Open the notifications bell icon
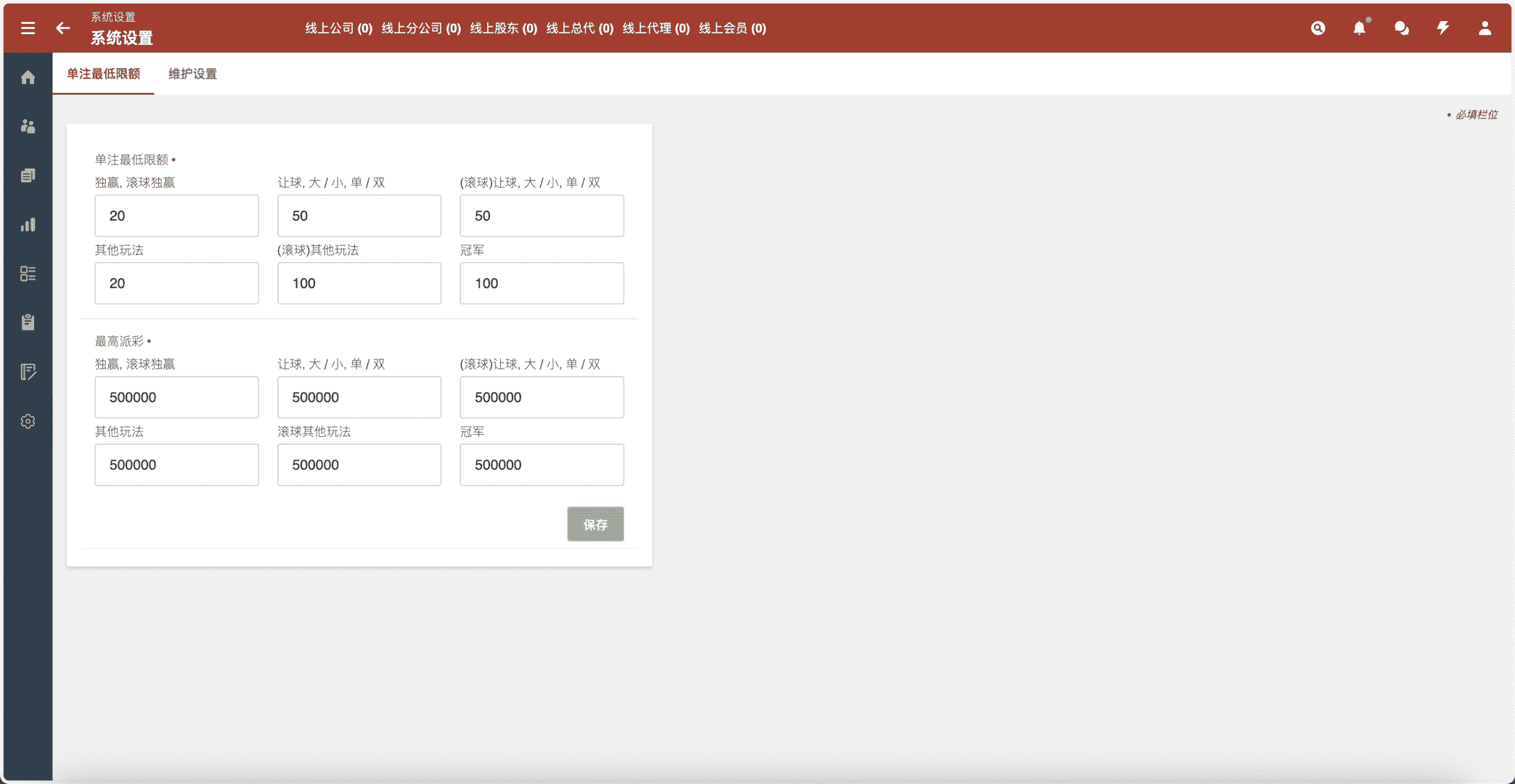This screenshot has height=784, width=1515. click(1359, 28)
